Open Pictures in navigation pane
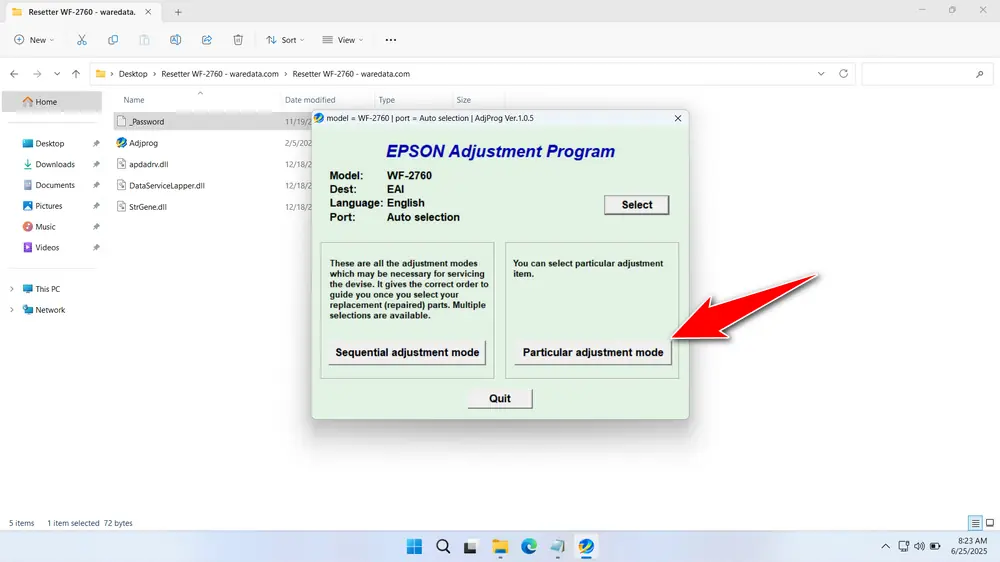This screenshot has width=1000, height=562. tap(48, 206)
